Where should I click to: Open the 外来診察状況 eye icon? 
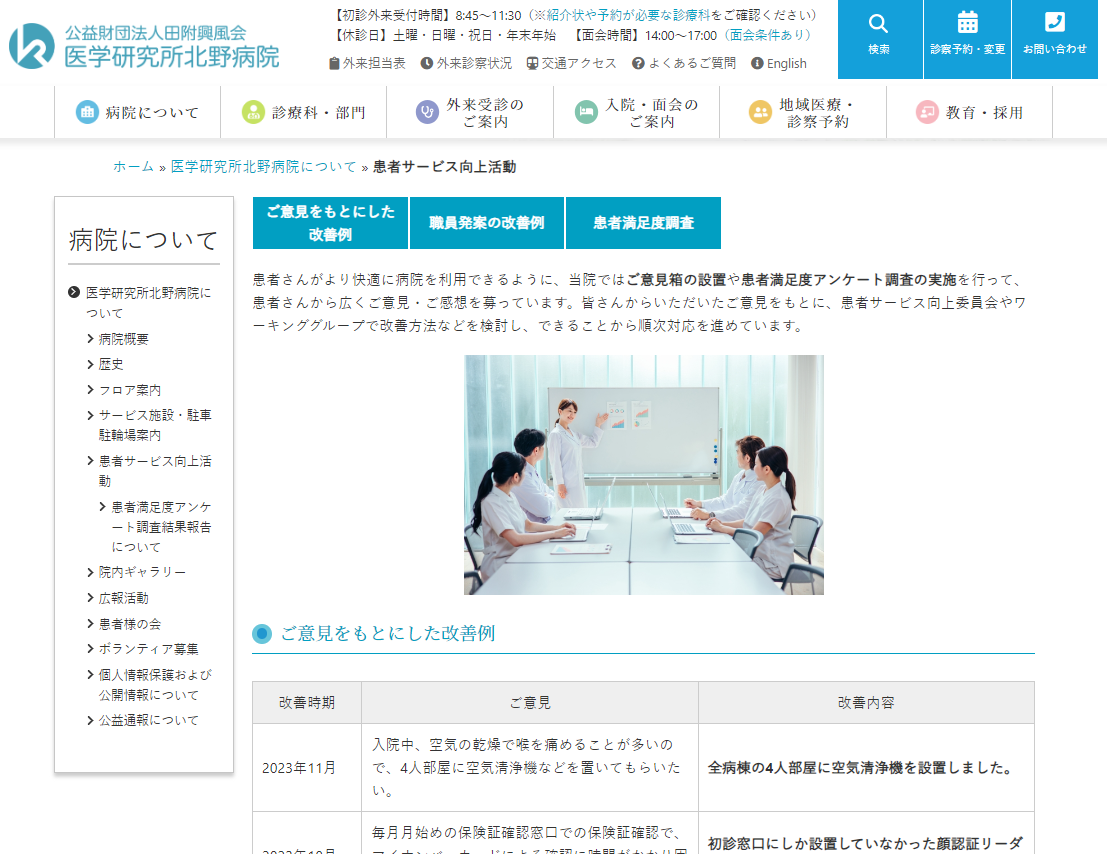coord(425,63)
